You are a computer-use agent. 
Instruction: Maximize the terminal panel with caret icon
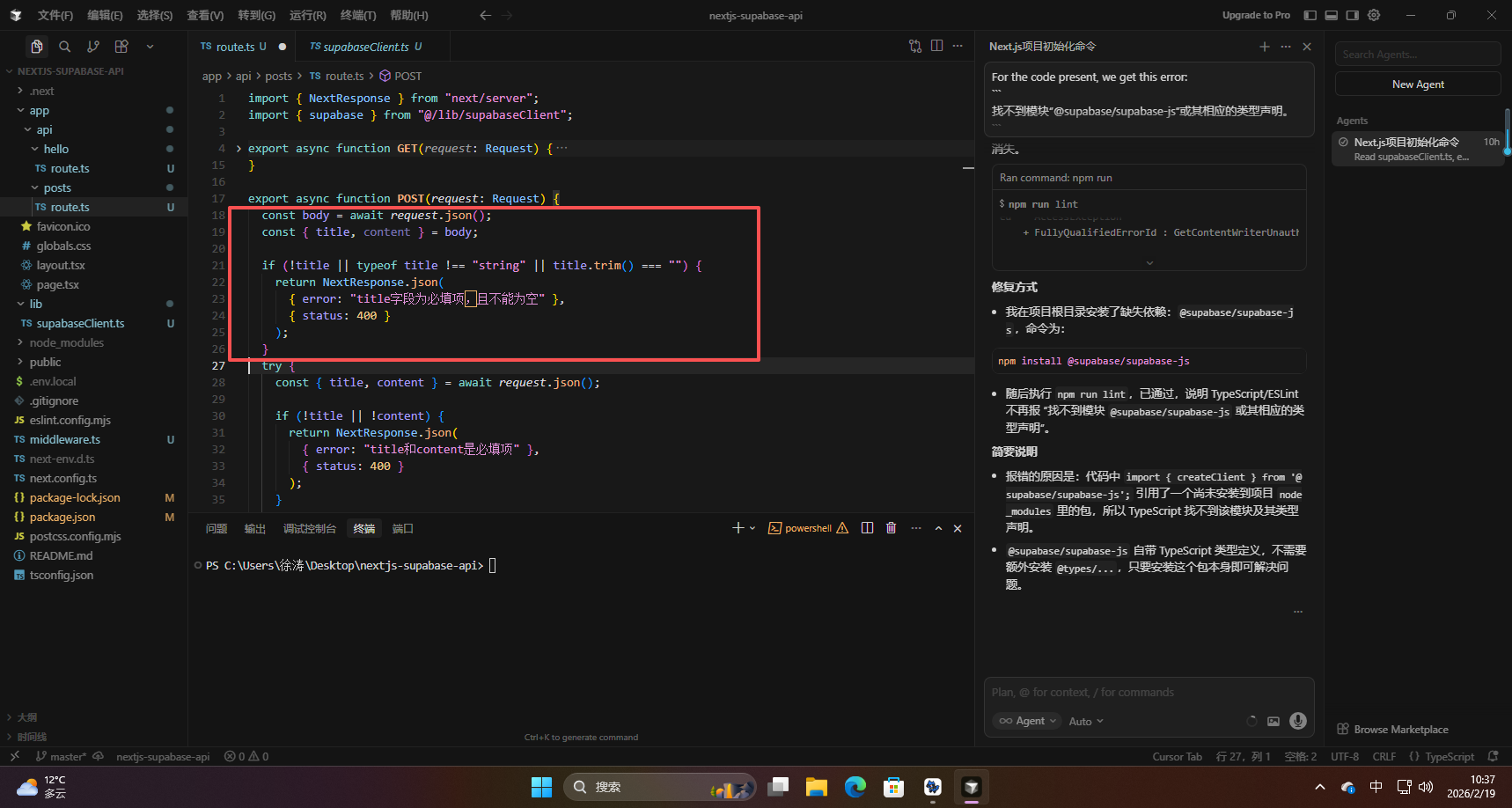(938, 528)
